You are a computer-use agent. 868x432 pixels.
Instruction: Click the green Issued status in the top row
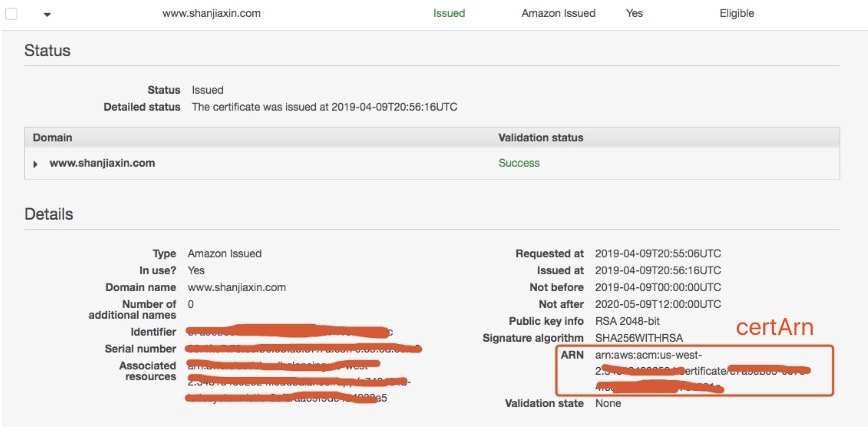(449, 13)
